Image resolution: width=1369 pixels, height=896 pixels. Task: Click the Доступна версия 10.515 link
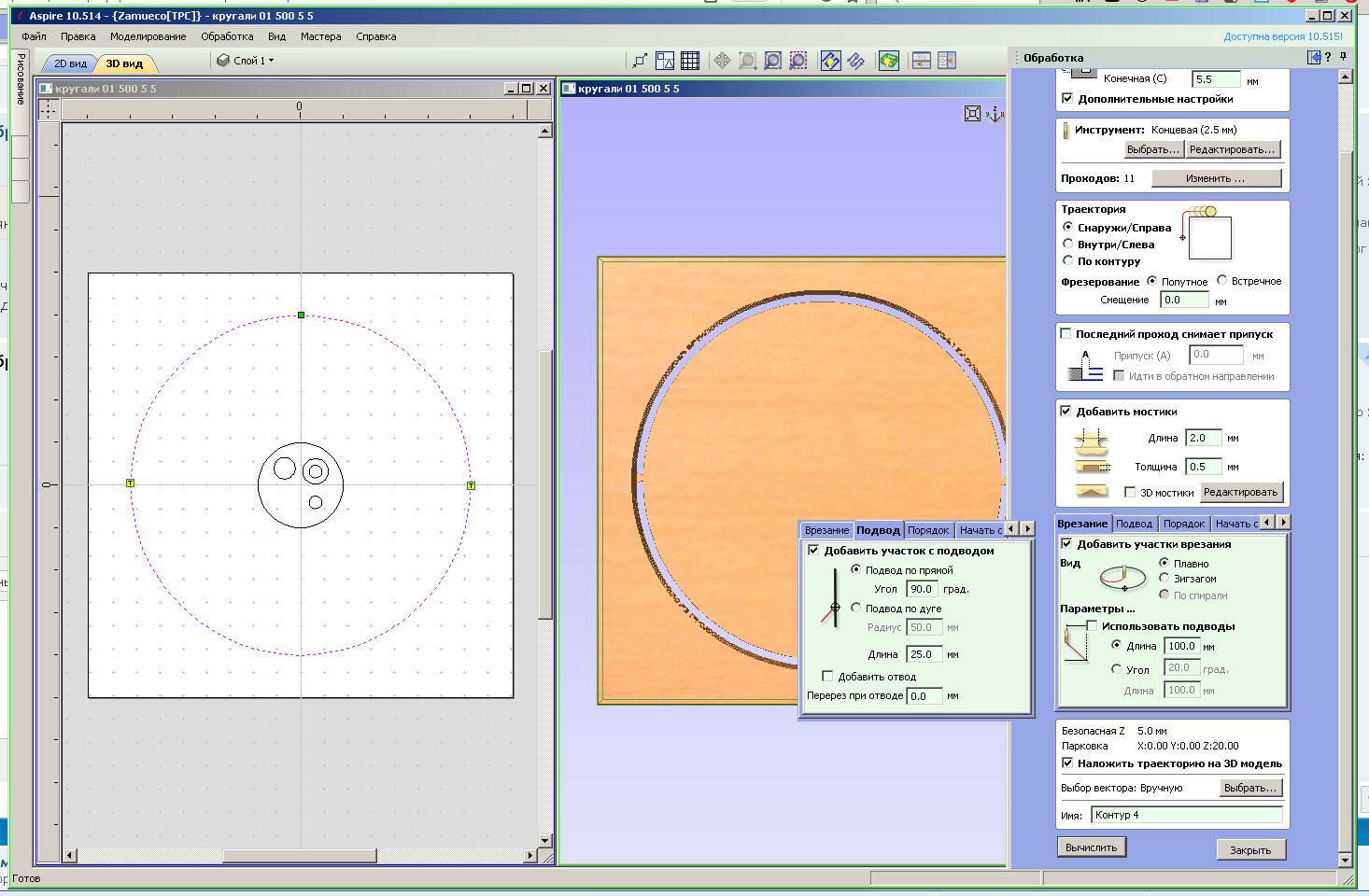point(1283,36)
